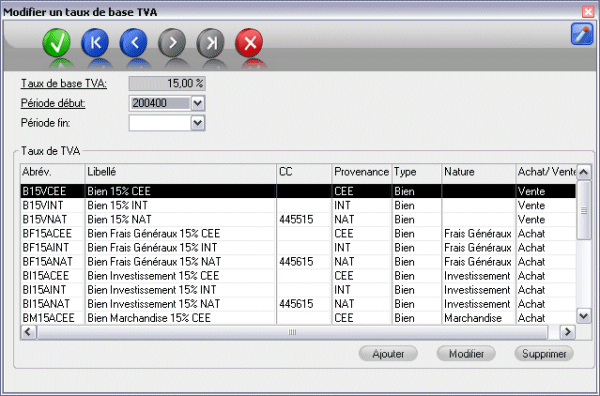Close the Modifier un taux window
The width and height of the screenshot is (600, 396).
[x=588, y=11]
